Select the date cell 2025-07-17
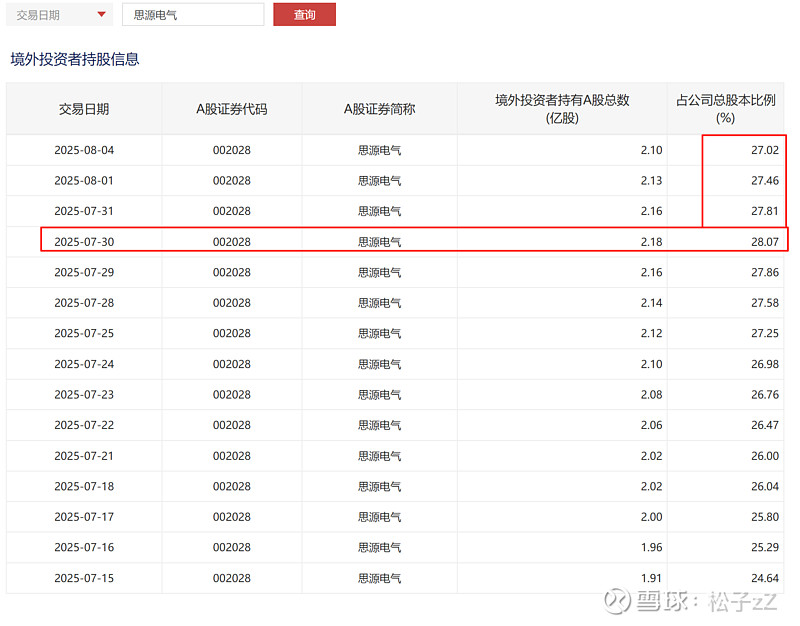 (x=84, y=517)
